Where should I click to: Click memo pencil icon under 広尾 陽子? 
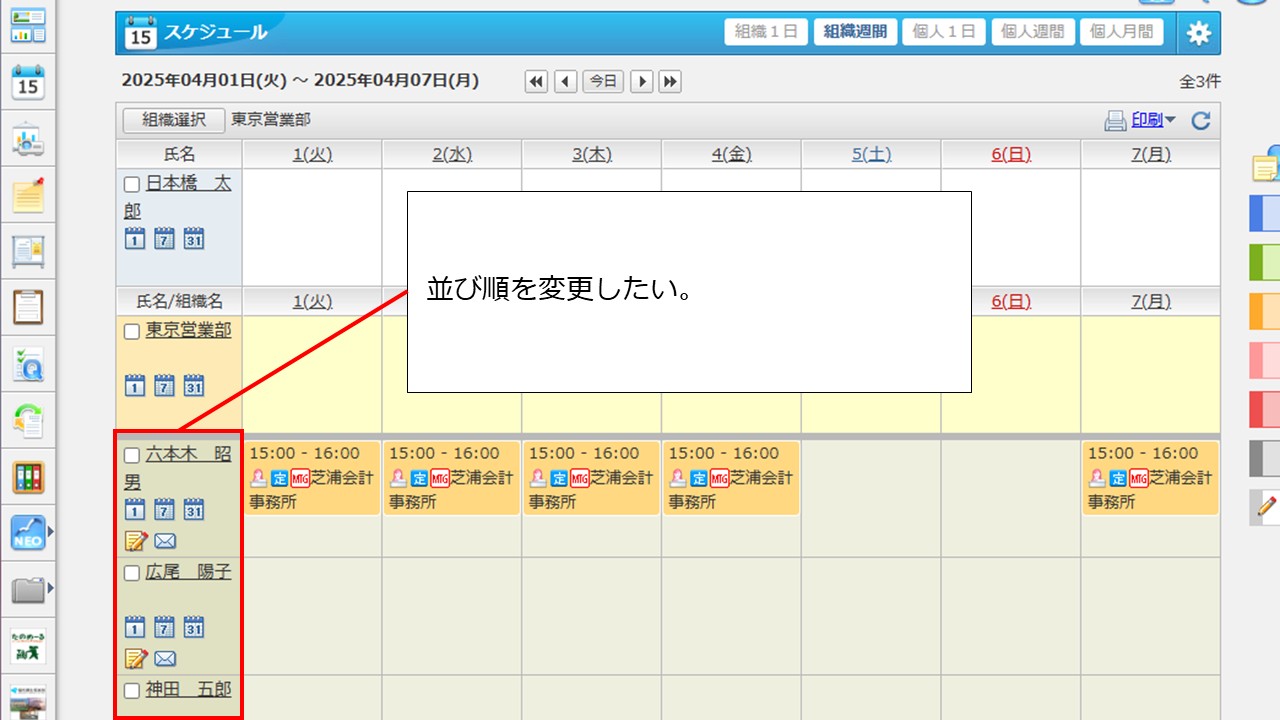coord(135,658)
